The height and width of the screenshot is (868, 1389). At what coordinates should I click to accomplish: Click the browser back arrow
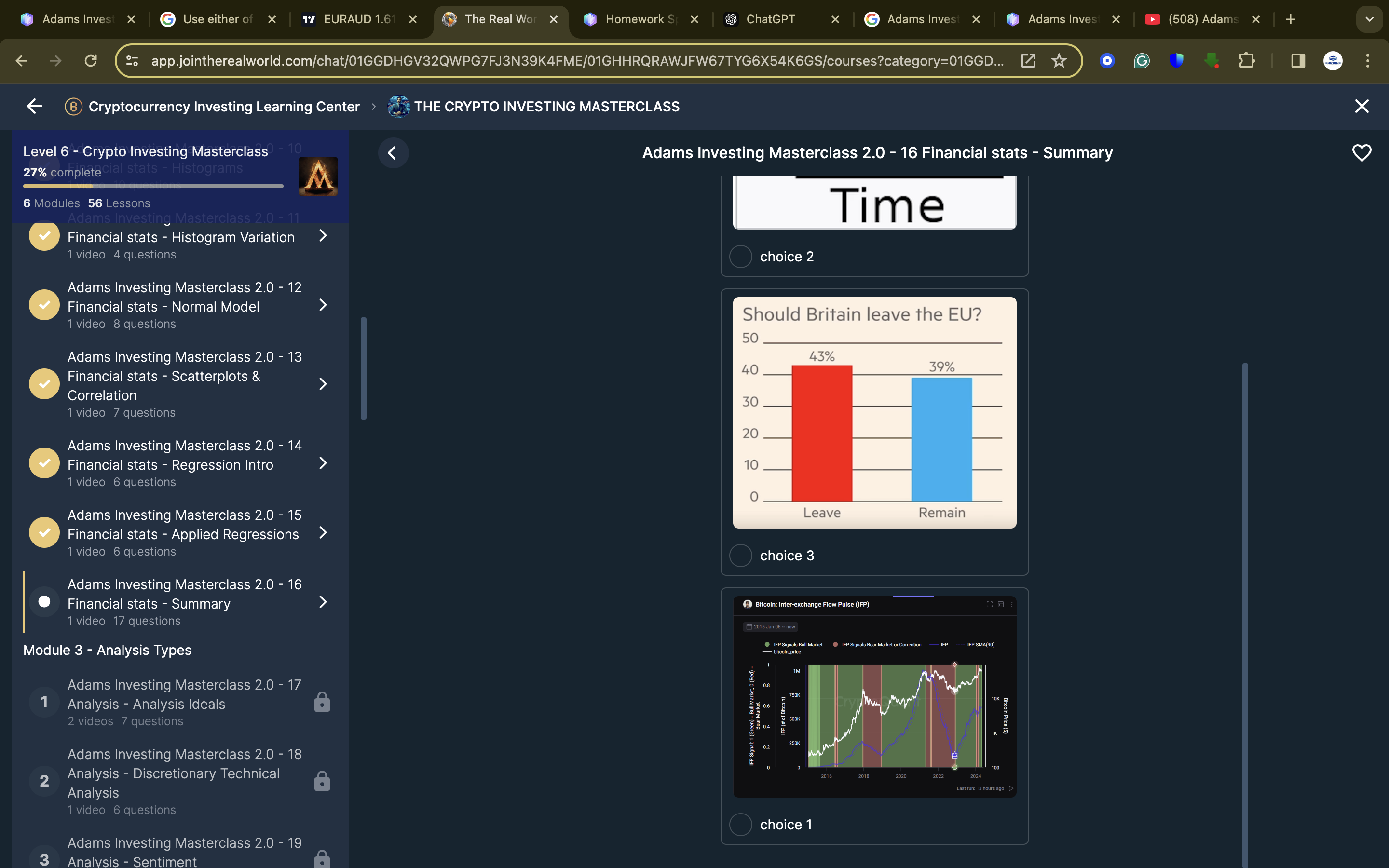coord(22,61)
